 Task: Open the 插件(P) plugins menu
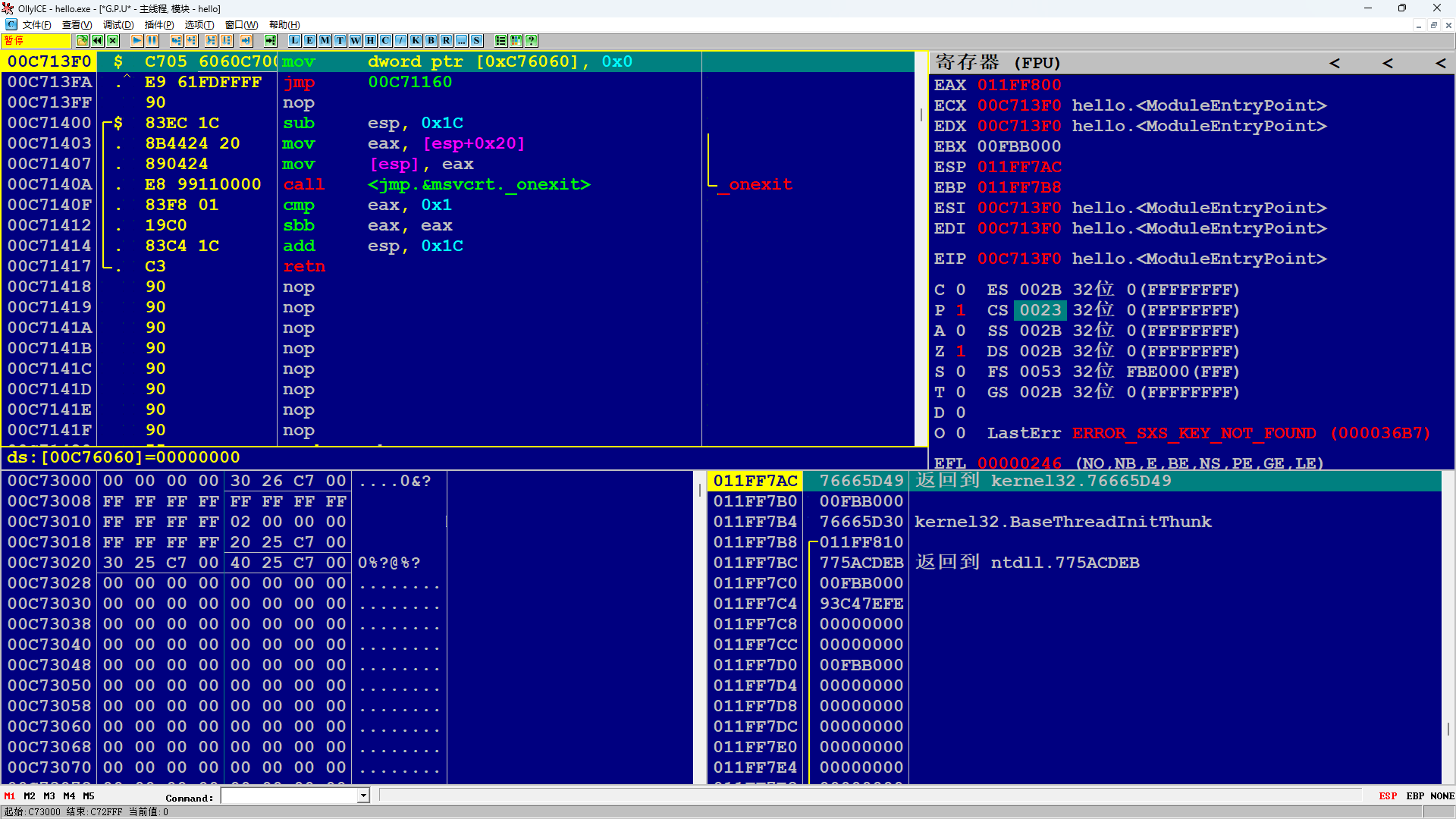click(158, 25)
